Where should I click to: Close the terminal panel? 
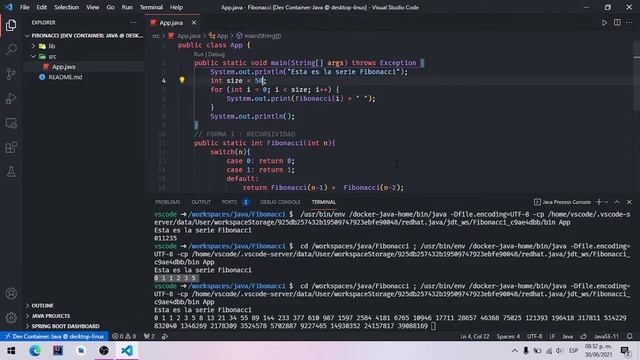[x=629, y=202]
